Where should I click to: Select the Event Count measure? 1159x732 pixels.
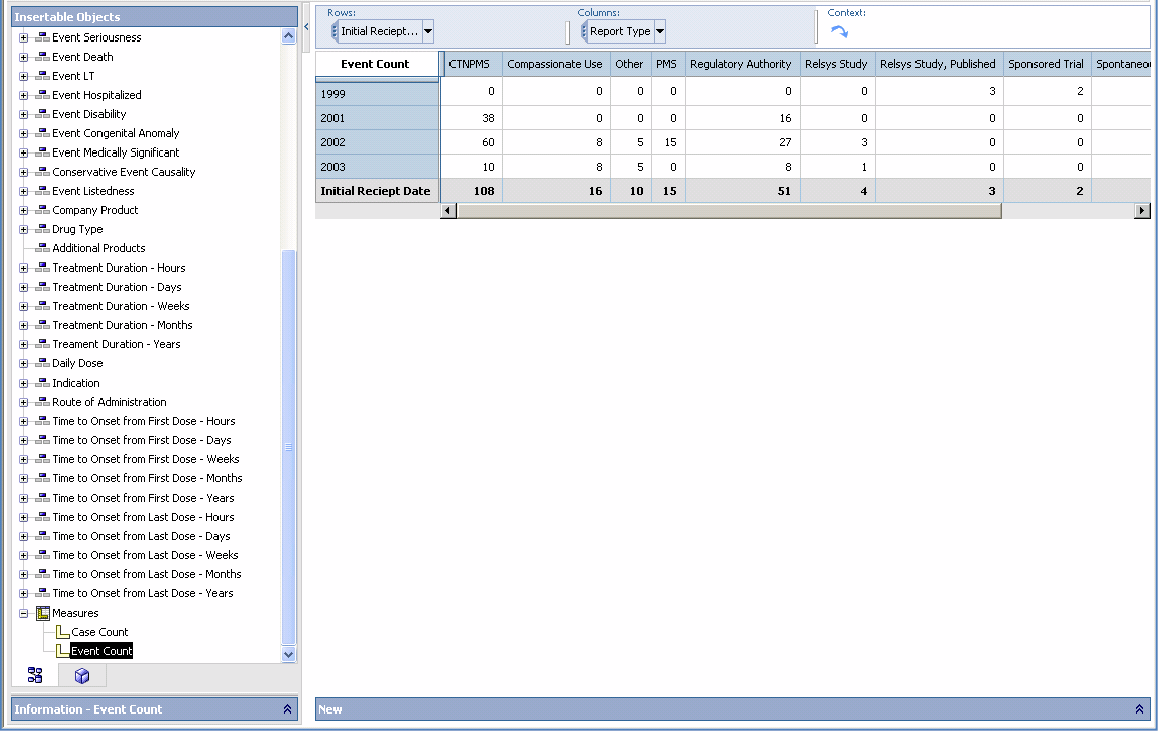pos(101,651)
